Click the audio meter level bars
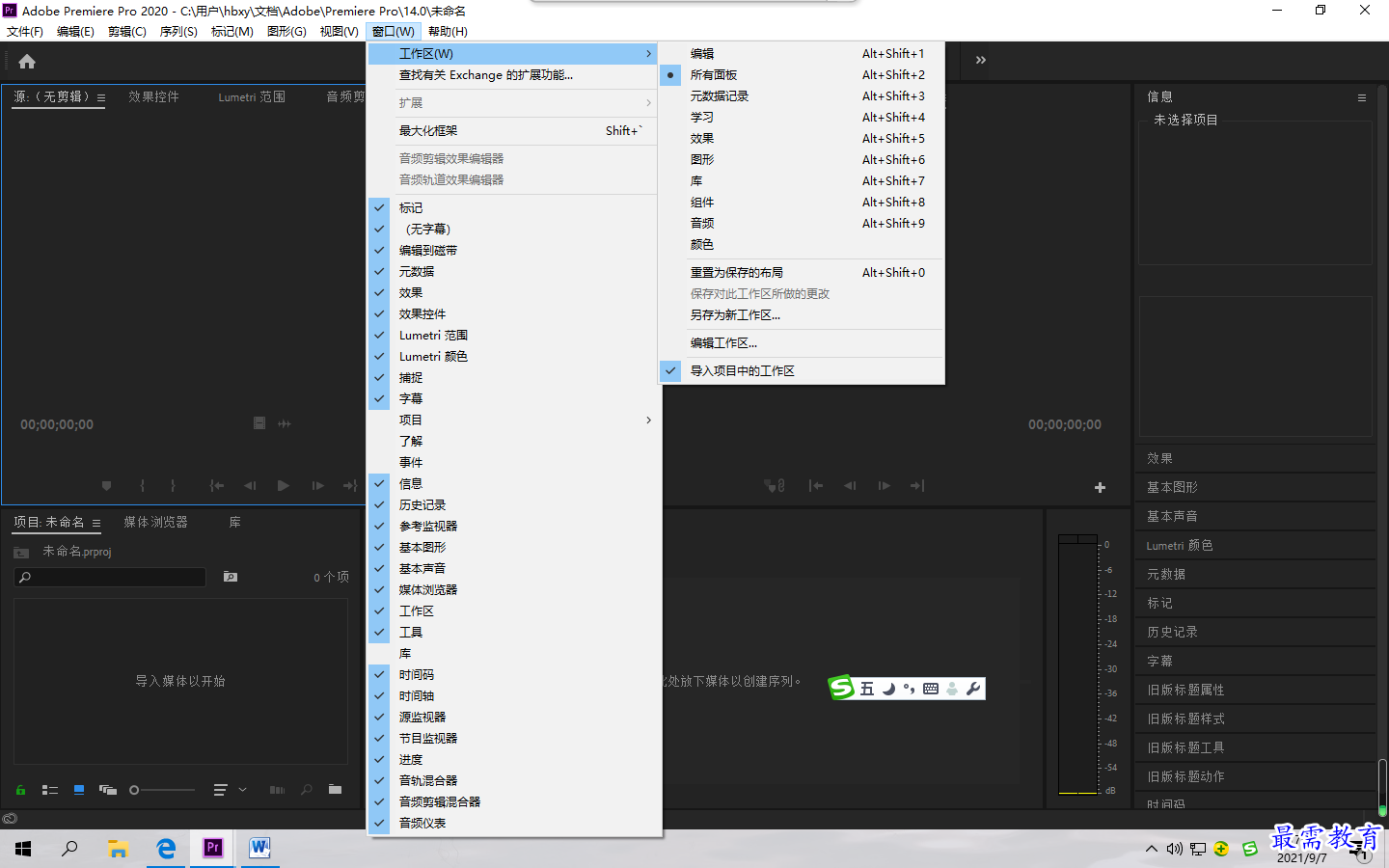The image size is (1389, 868). pos(1077,665)
